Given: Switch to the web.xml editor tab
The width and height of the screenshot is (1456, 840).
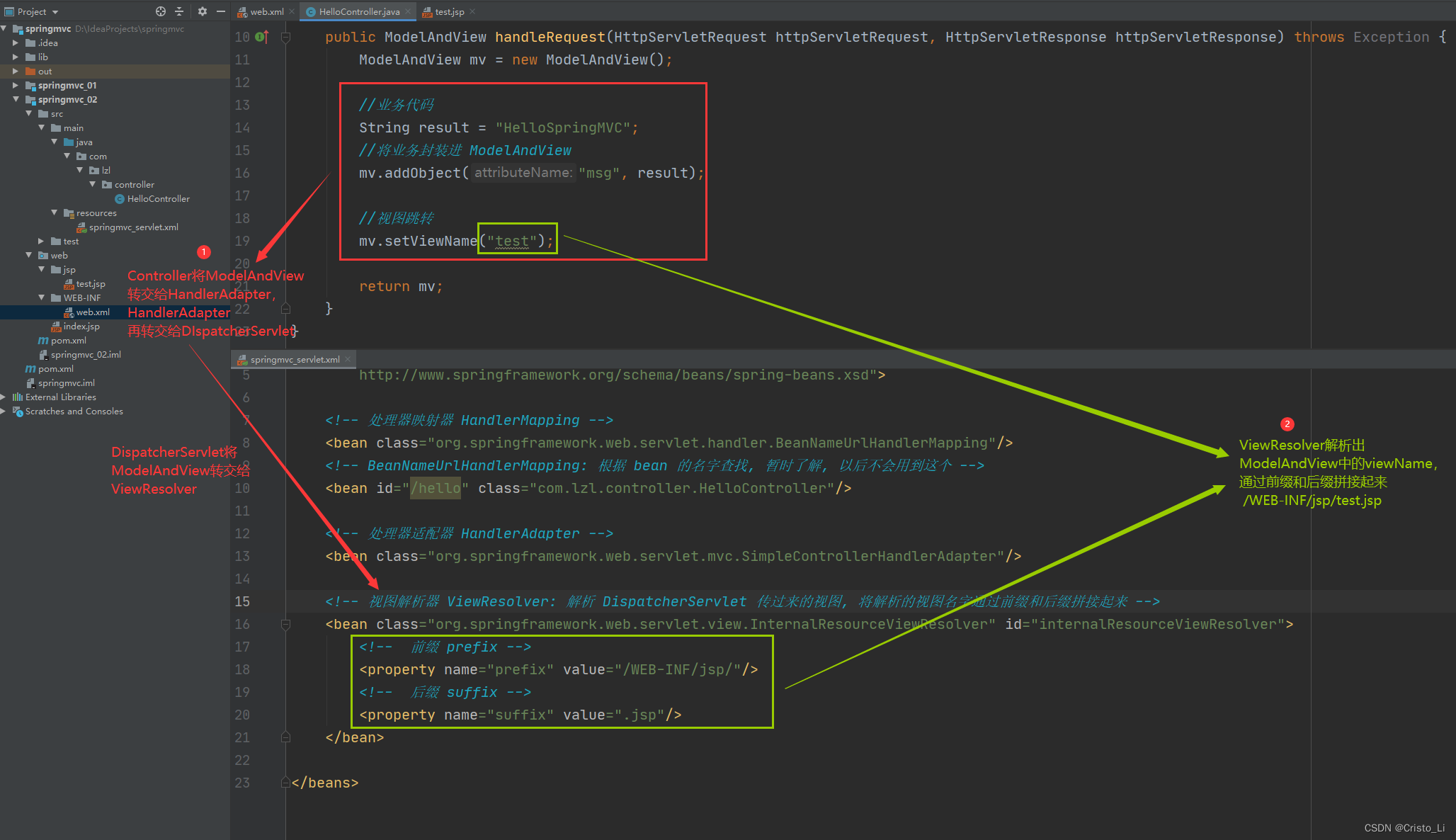Looking at the screenshot, I should point(267,11).
